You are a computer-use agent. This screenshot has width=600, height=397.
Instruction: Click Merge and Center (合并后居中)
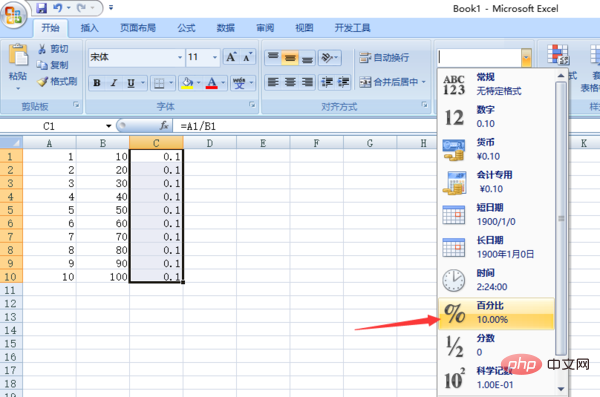388,82
